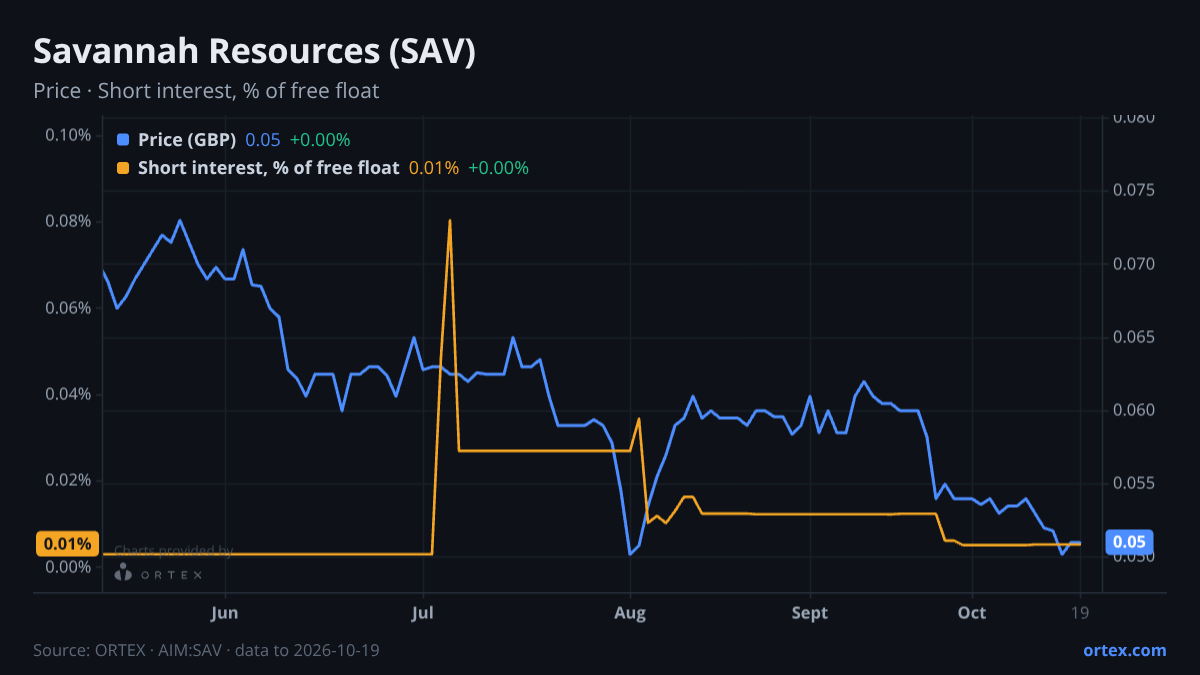Click the blue 0.05 price value in the legend
1200x675 pixels.
(x=263, y=140)
